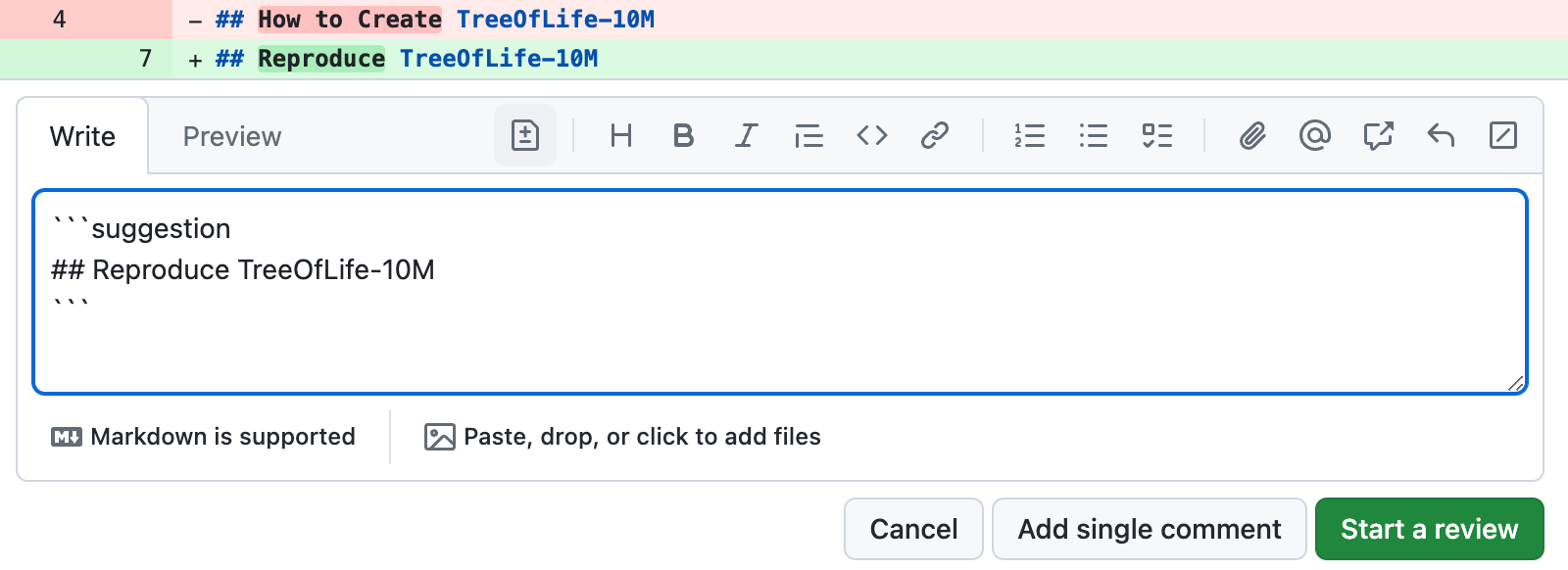Attach files with paperclip icon

click(x=1251, y=135)
